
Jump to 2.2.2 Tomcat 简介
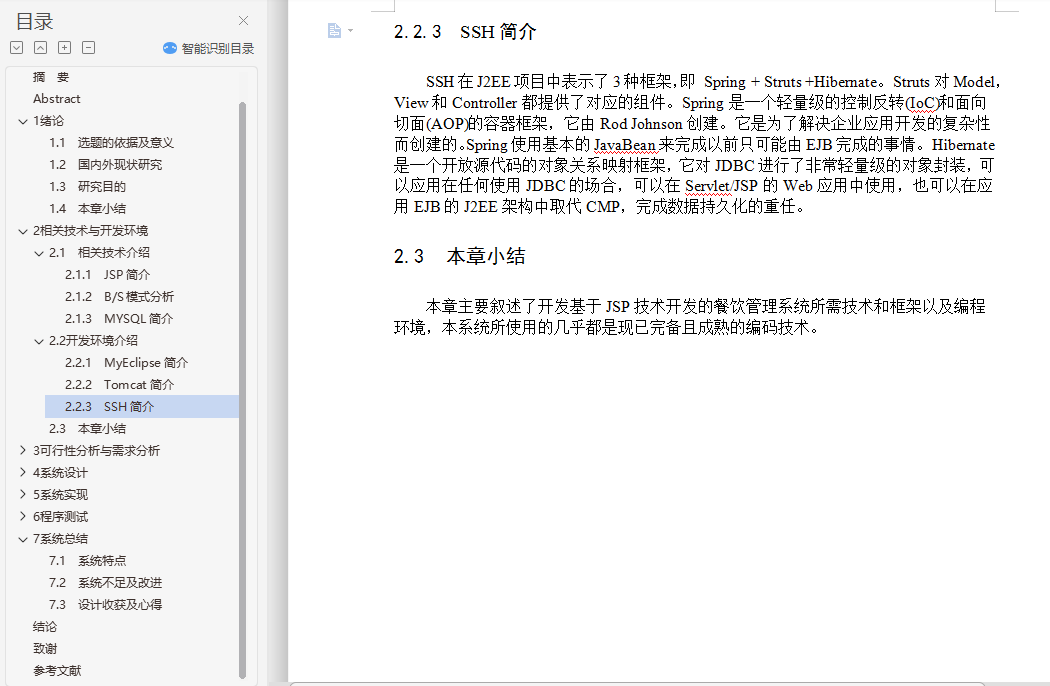(119, 385)
